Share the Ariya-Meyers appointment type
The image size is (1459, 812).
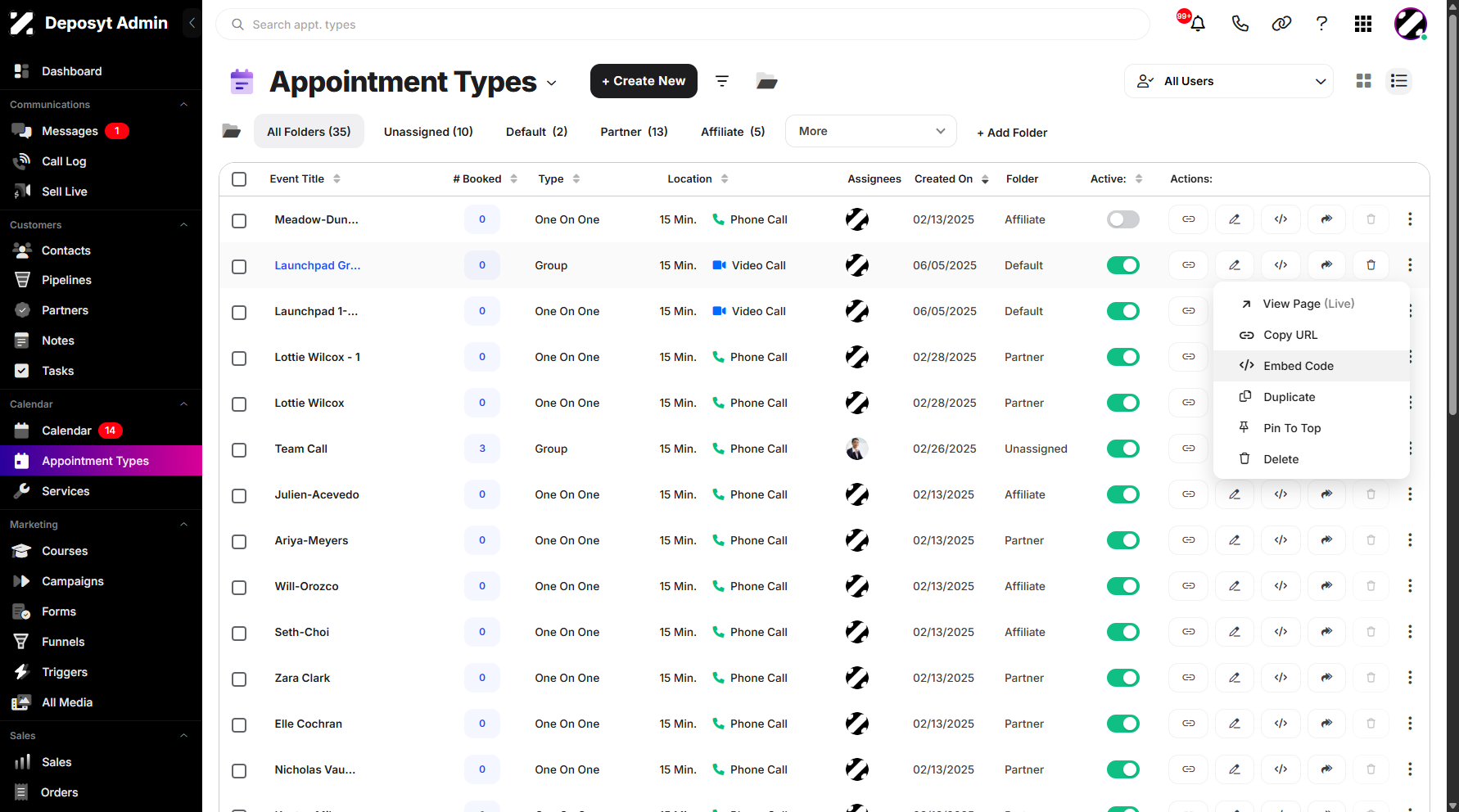1326,540
